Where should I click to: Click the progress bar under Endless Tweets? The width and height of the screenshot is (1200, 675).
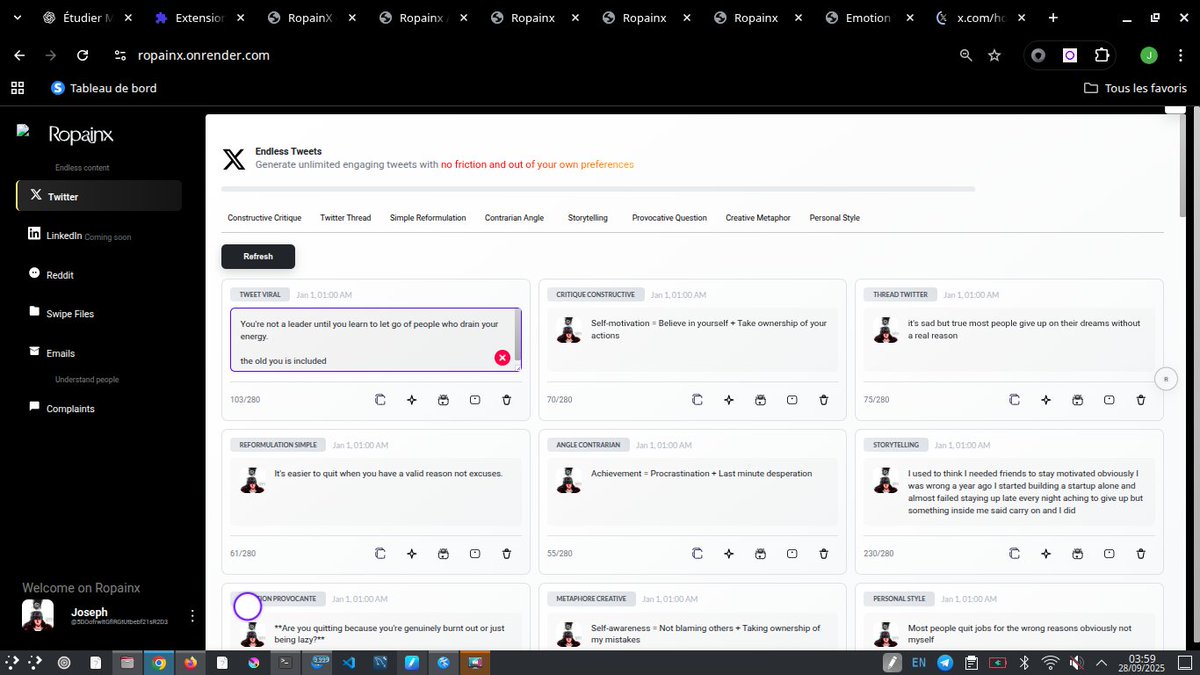[x=598, y=188]
